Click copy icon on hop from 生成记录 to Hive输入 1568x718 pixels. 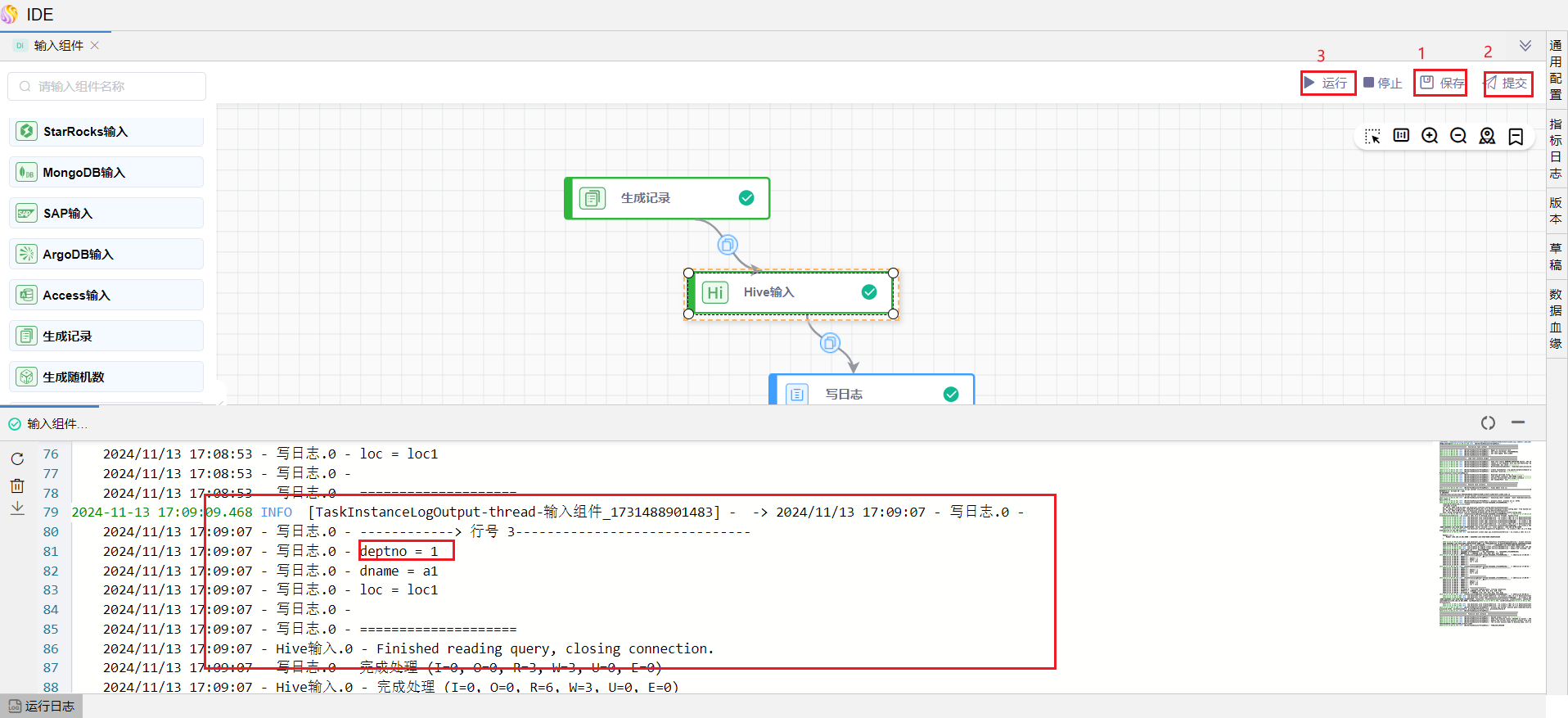tap(728, 245)
